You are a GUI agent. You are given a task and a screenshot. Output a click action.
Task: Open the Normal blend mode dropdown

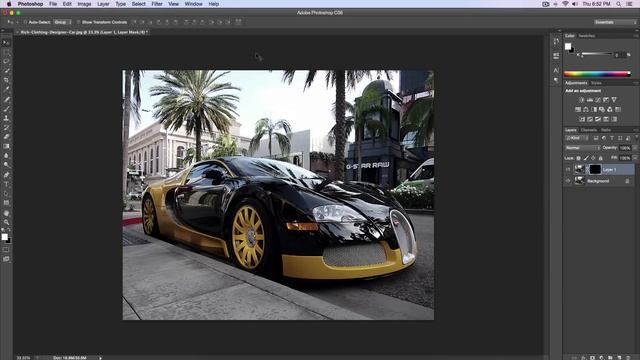[582, 148]
